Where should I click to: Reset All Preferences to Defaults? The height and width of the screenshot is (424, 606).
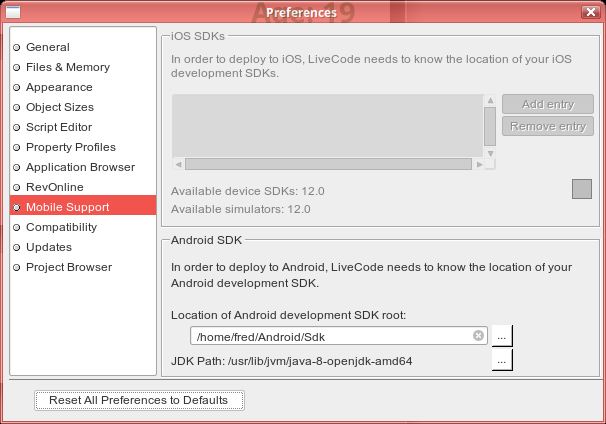pyautogui.click(x=139, y=400)
